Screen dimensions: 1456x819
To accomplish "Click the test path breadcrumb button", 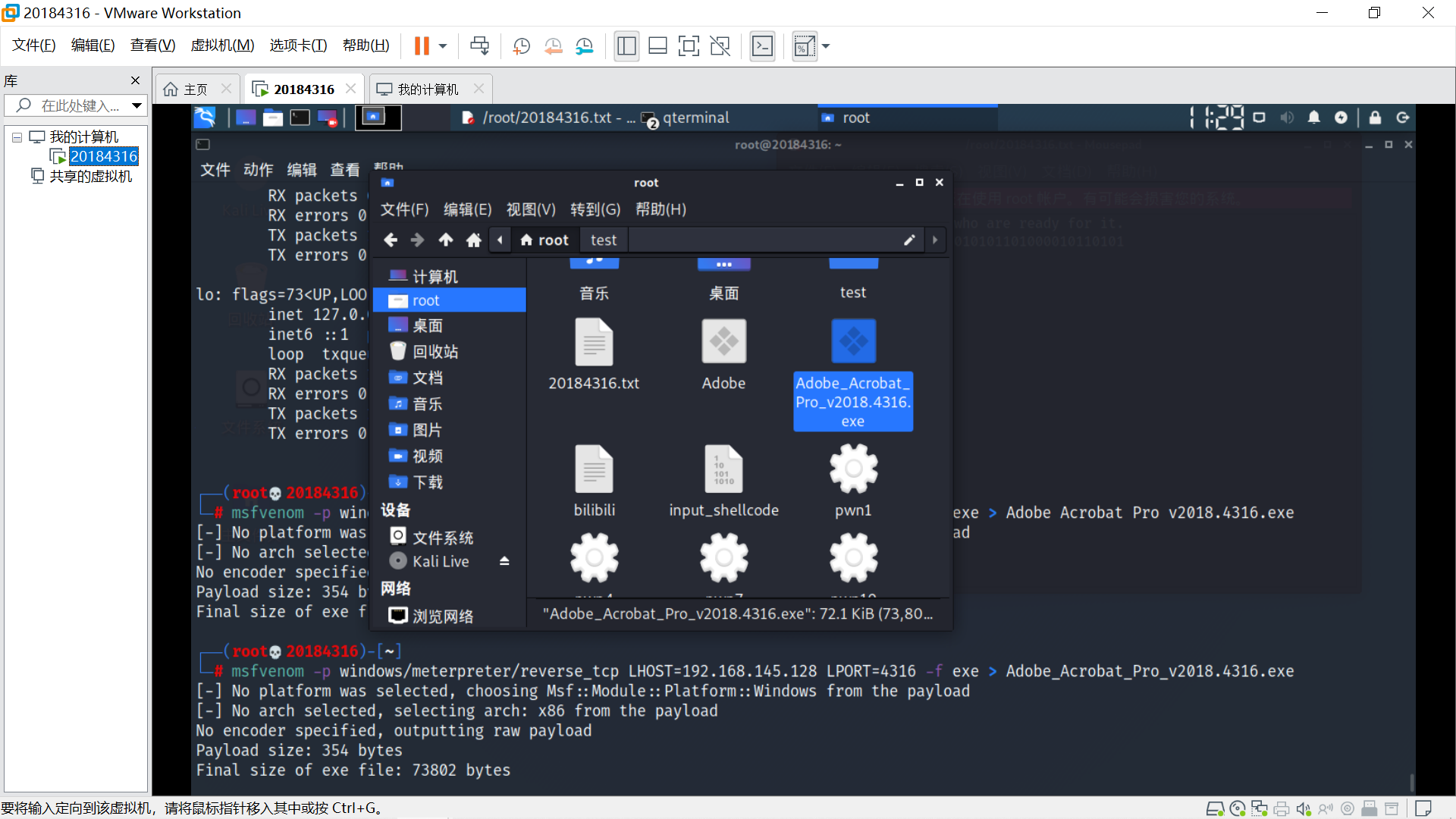I will (x=604, y=240).
